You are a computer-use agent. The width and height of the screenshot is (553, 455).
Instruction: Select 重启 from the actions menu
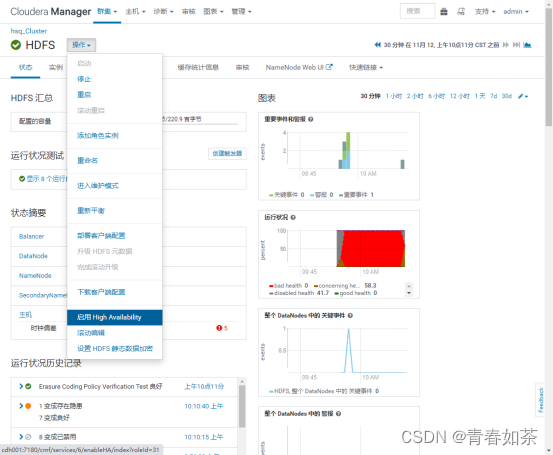click(84, 95)
